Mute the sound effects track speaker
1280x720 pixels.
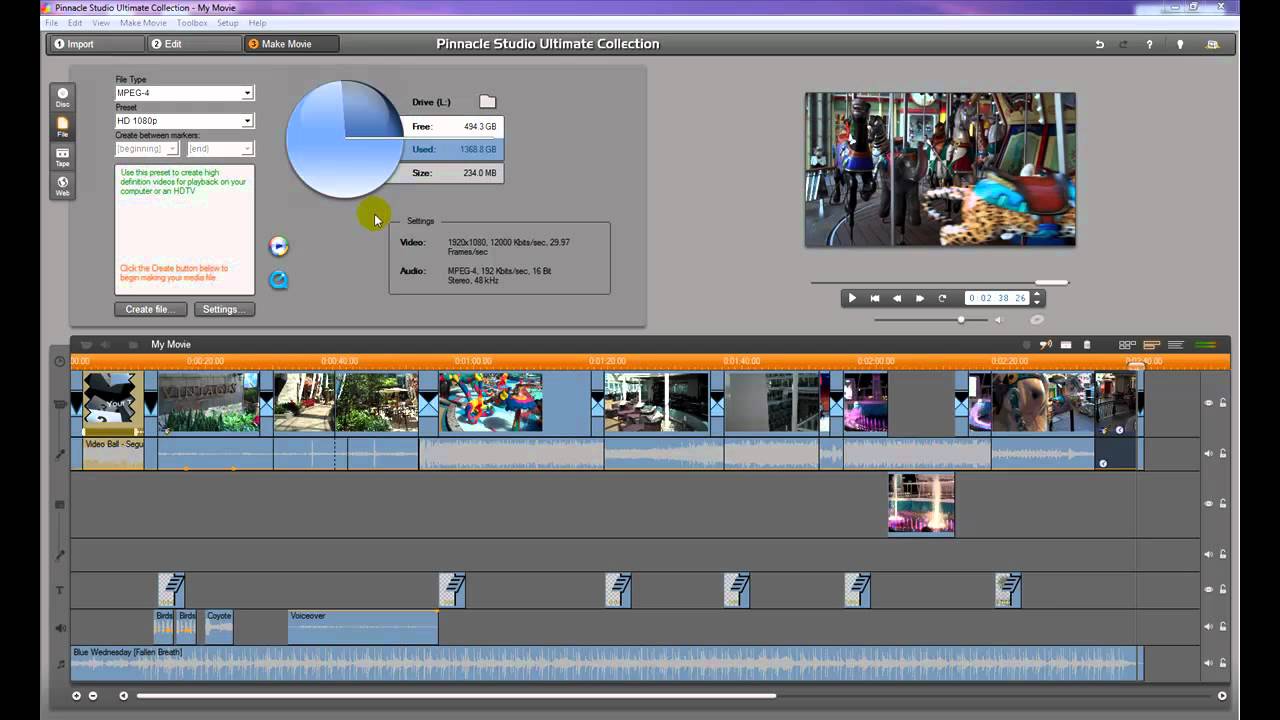(1208, 627)
